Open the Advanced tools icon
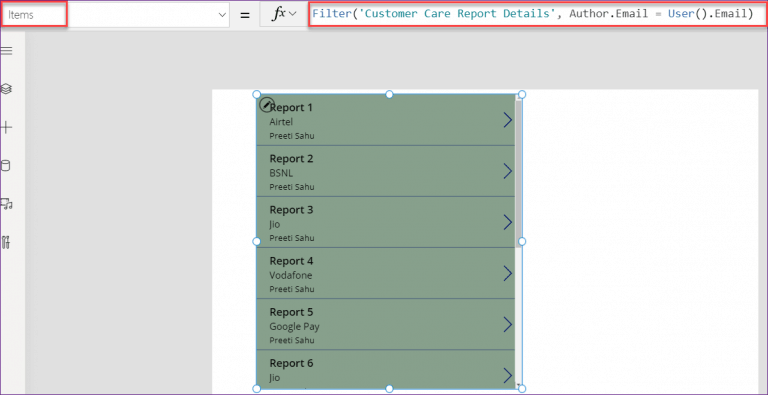768x395 pixels. tap(6, 242)
